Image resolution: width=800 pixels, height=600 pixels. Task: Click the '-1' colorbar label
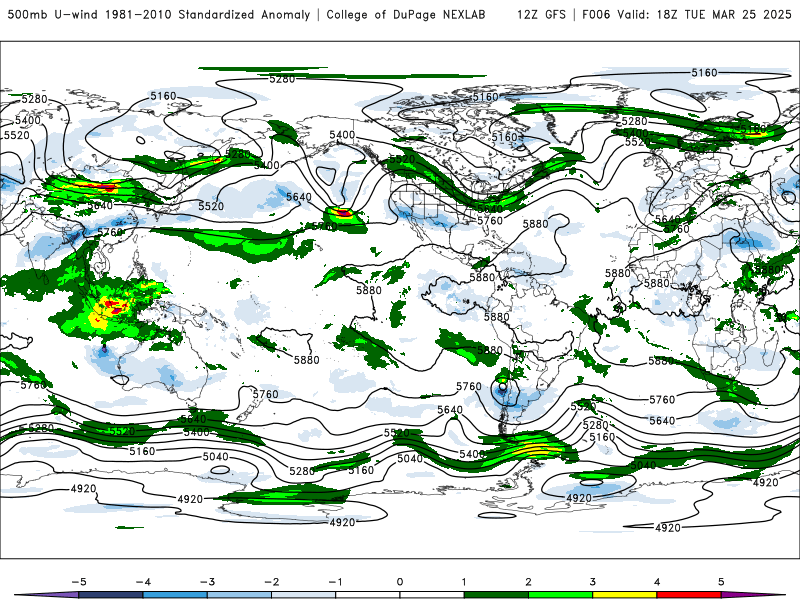tap(335, 582)
